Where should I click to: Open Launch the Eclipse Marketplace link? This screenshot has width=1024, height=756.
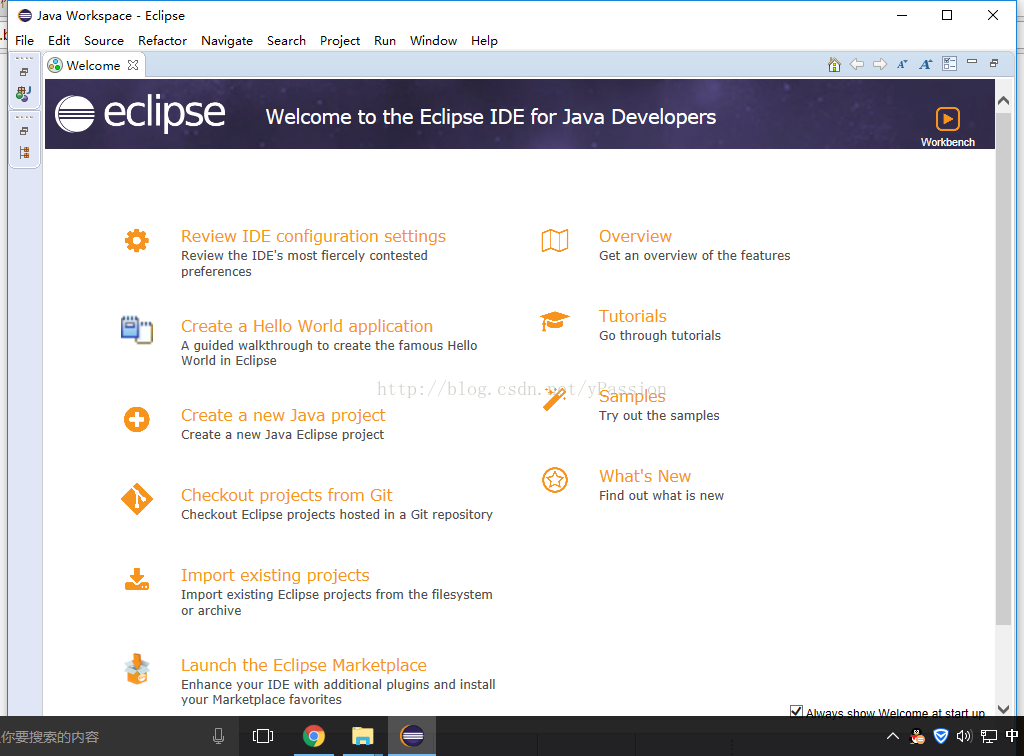[304, 665]
